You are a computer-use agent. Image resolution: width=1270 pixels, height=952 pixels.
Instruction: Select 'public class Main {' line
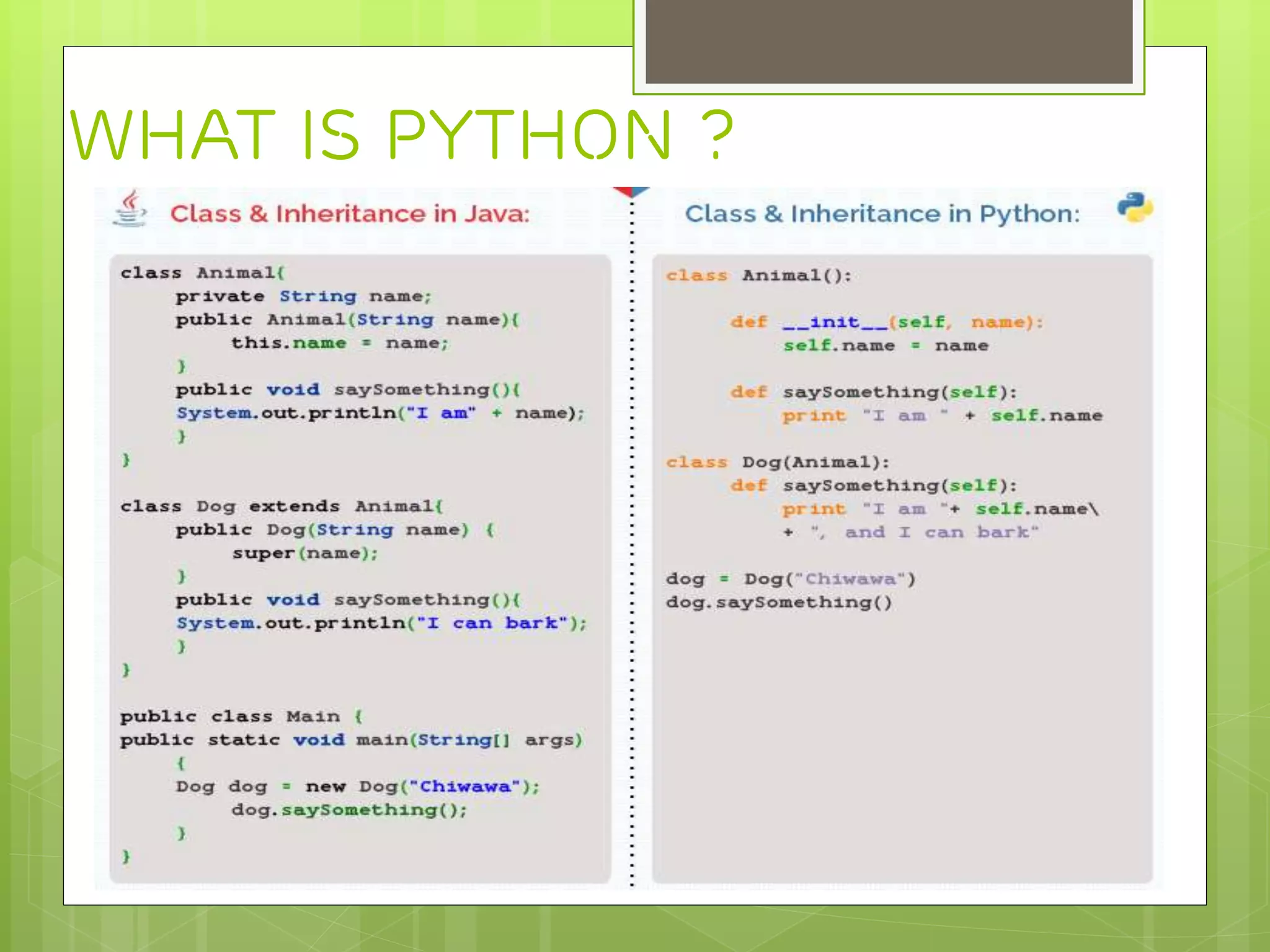point(242,716)
